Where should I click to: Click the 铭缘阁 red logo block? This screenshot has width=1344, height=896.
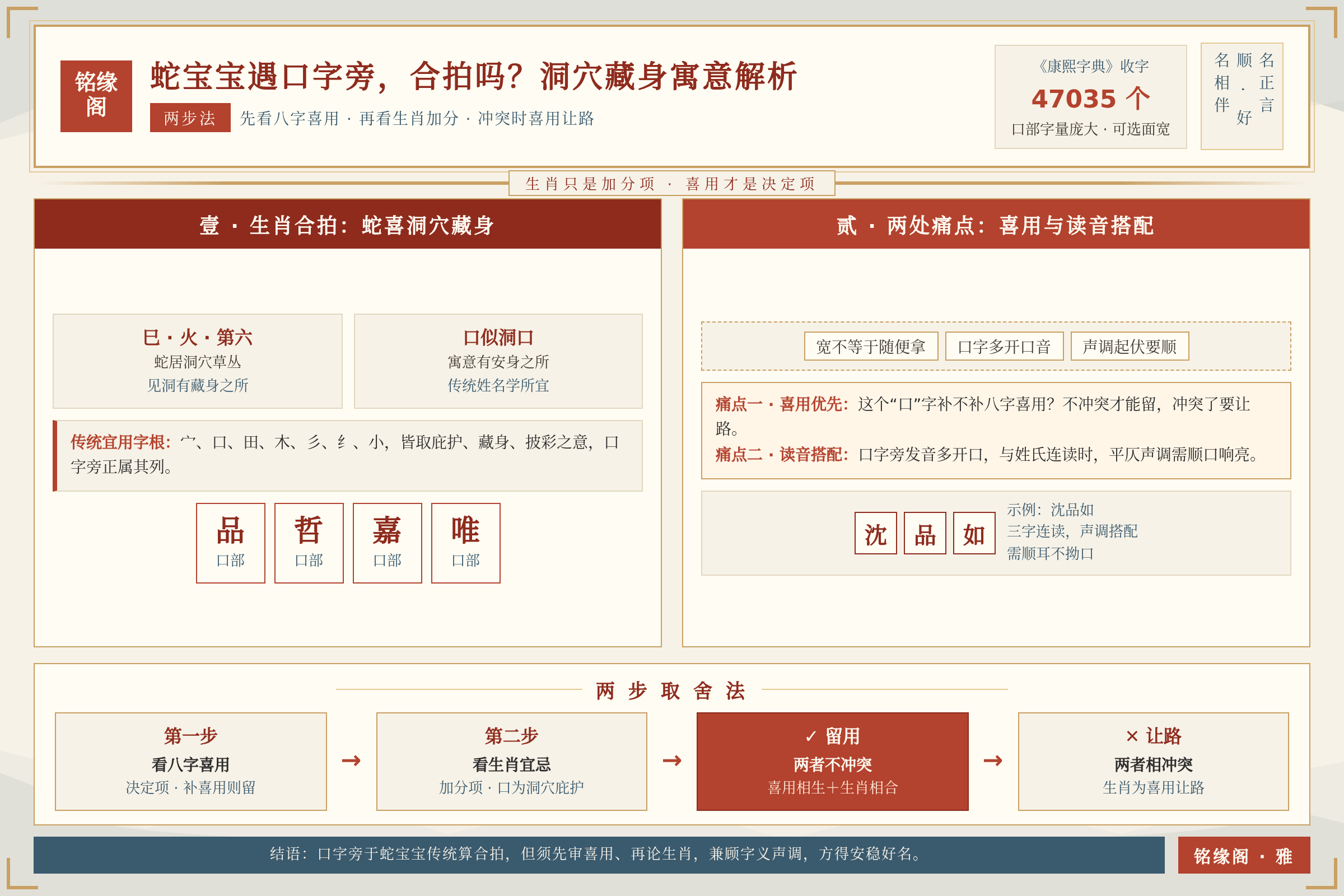click(96, 96)
